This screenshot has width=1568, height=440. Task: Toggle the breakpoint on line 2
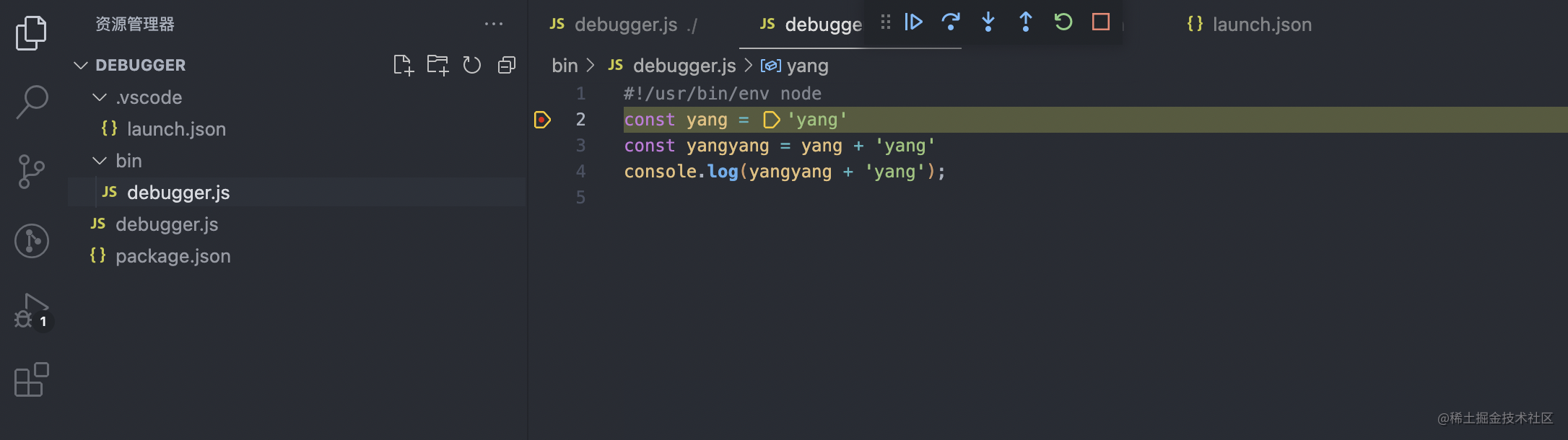542,120
